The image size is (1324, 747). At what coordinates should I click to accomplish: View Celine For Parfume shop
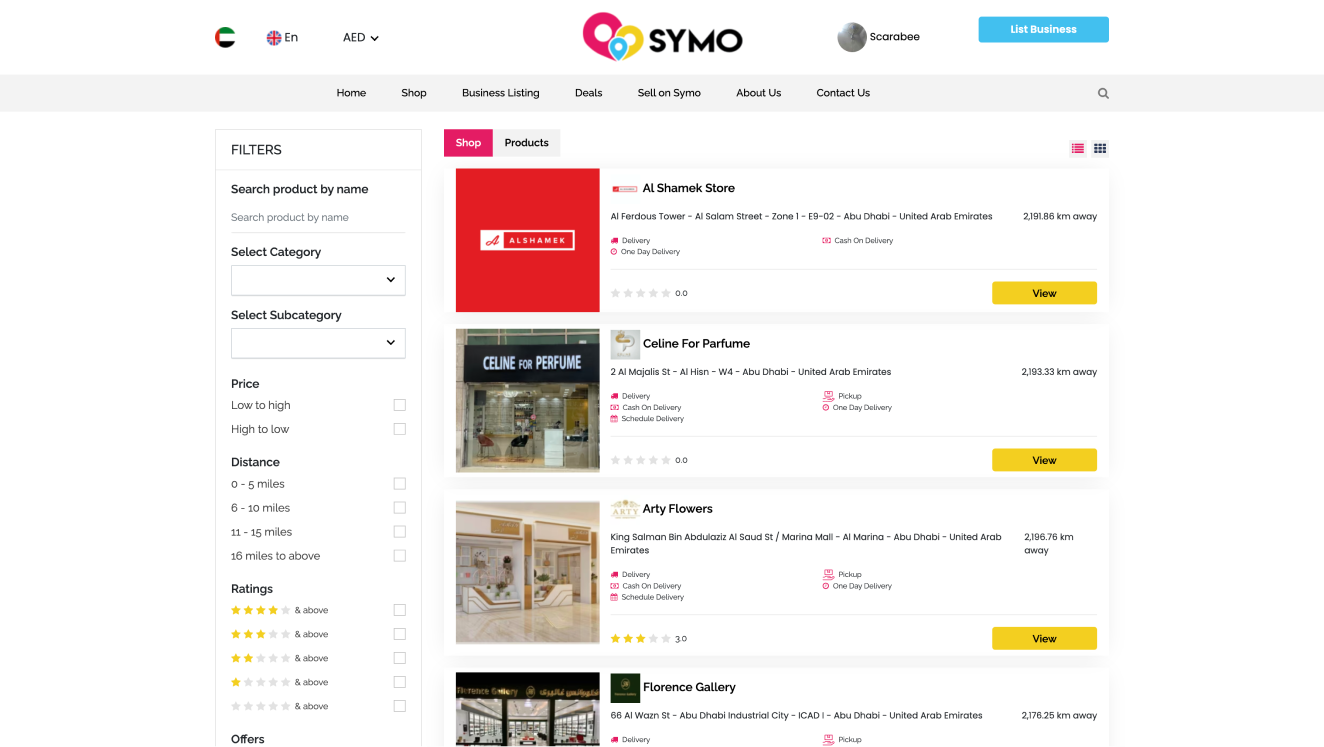(1044, 460)
